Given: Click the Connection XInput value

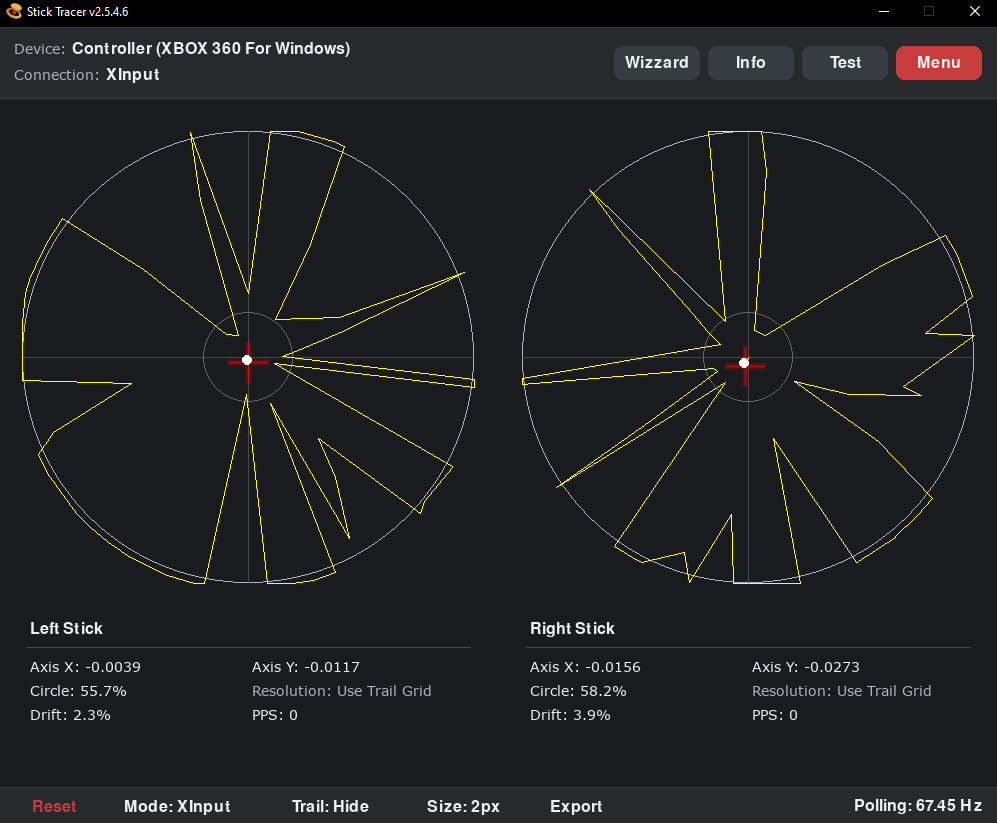Looking at the screenshot, I should pyautogui.click(x=132, y=74).
